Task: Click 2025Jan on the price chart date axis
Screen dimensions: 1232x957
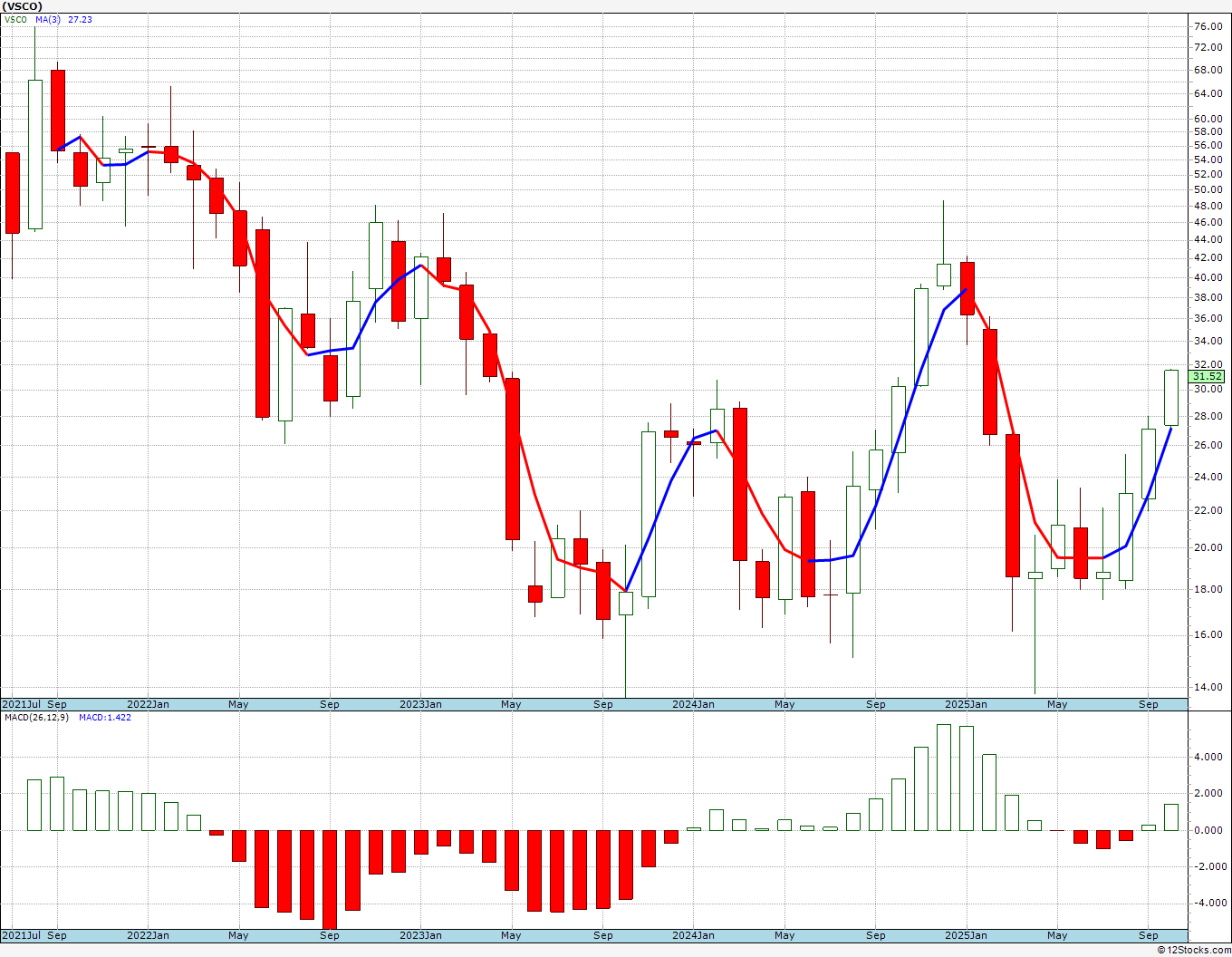Action: tap(966, 704)
